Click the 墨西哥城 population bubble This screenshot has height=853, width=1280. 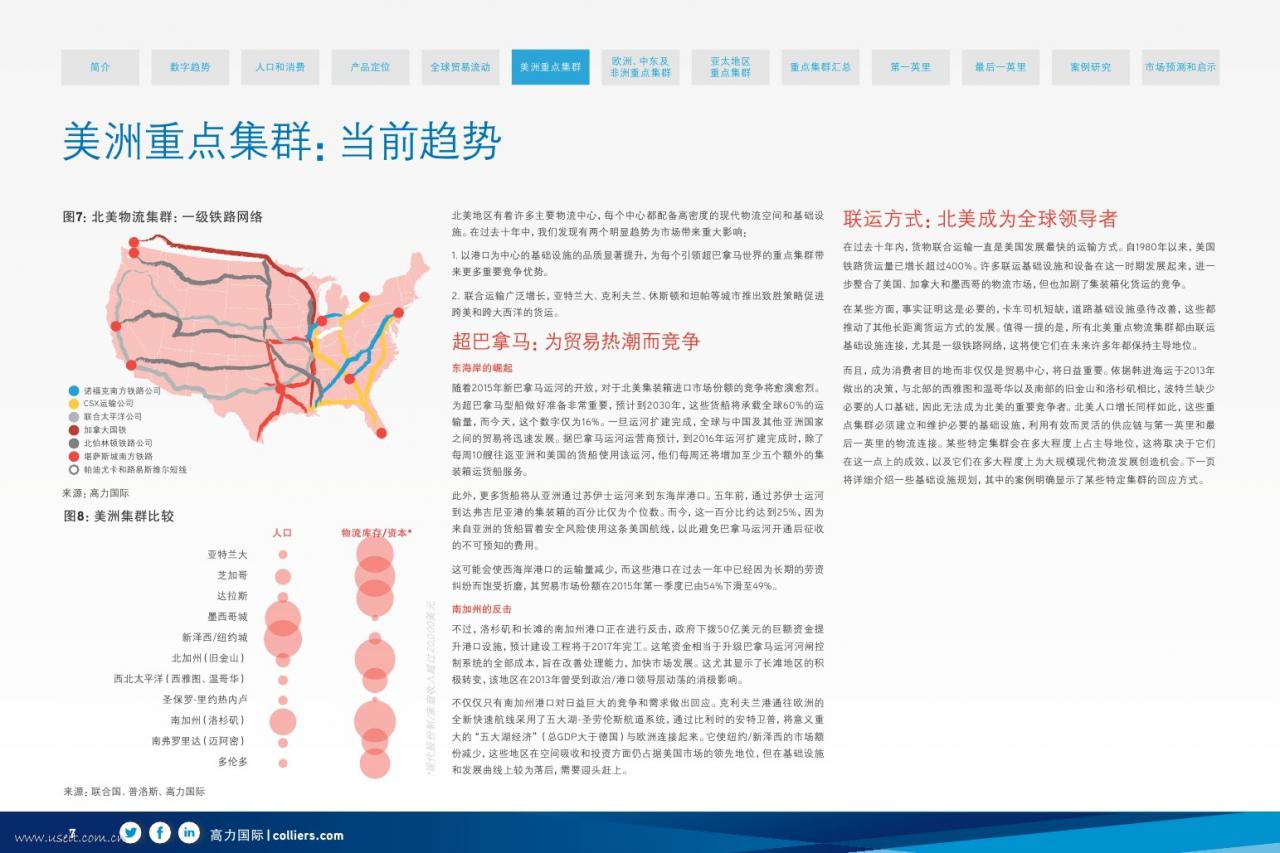coord(282,618)
